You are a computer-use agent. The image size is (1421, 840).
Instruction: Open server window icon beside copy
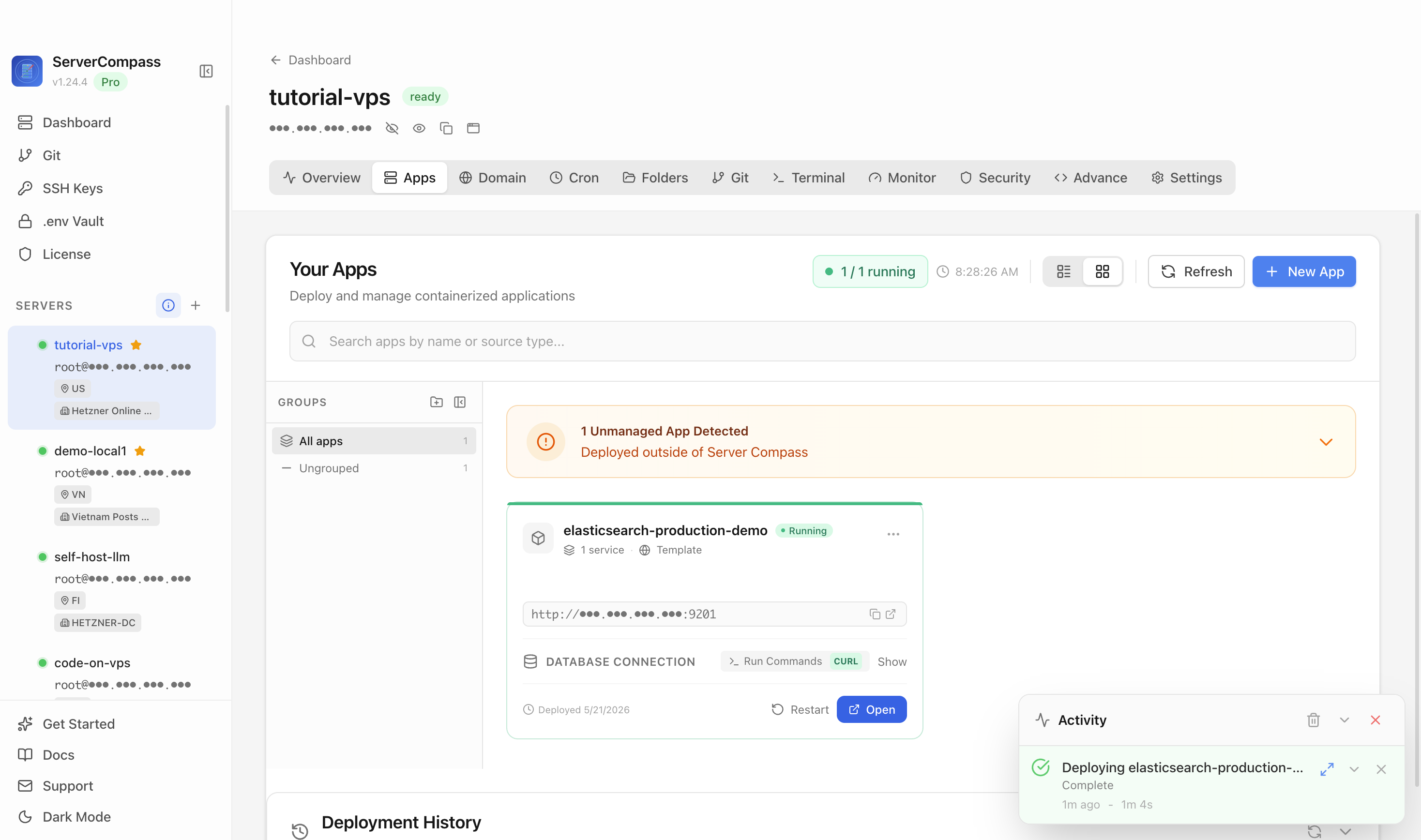pyautogui.click(x=473, y=129)
